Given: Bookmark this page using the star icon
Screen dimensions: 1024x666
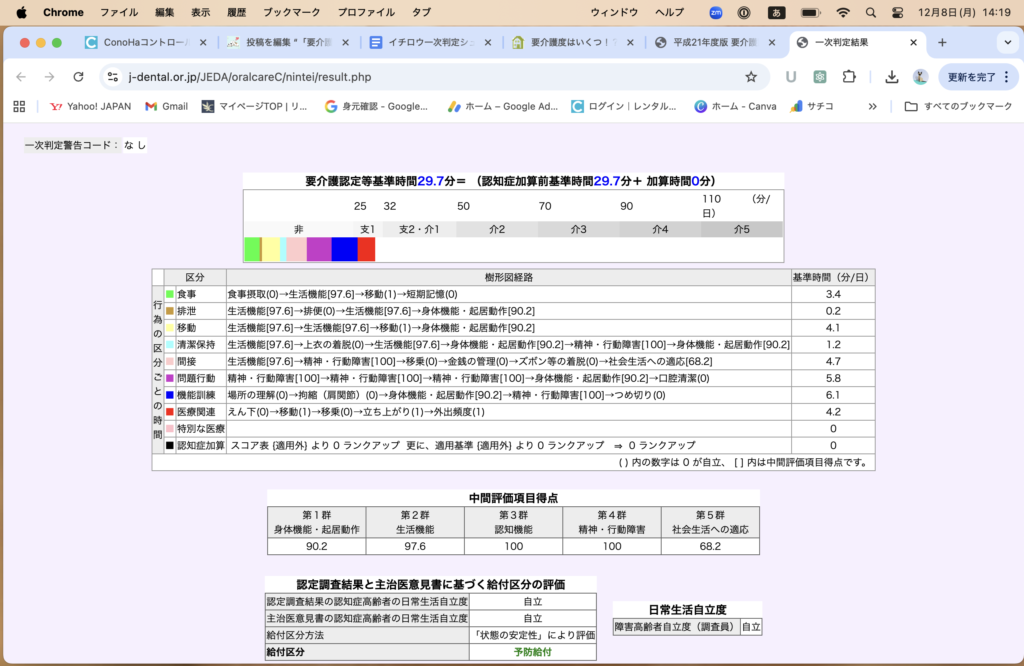Looking at the screenshot, I should tap(751, 77).
